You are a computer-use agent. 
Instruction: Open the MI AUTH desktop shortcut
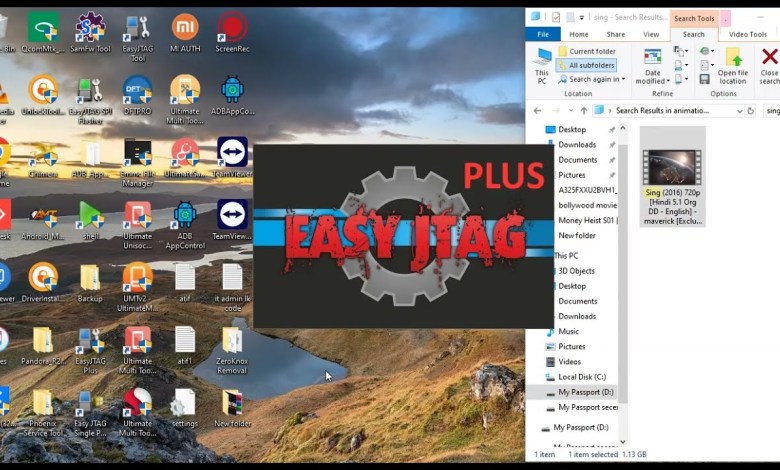pos(184,32)
